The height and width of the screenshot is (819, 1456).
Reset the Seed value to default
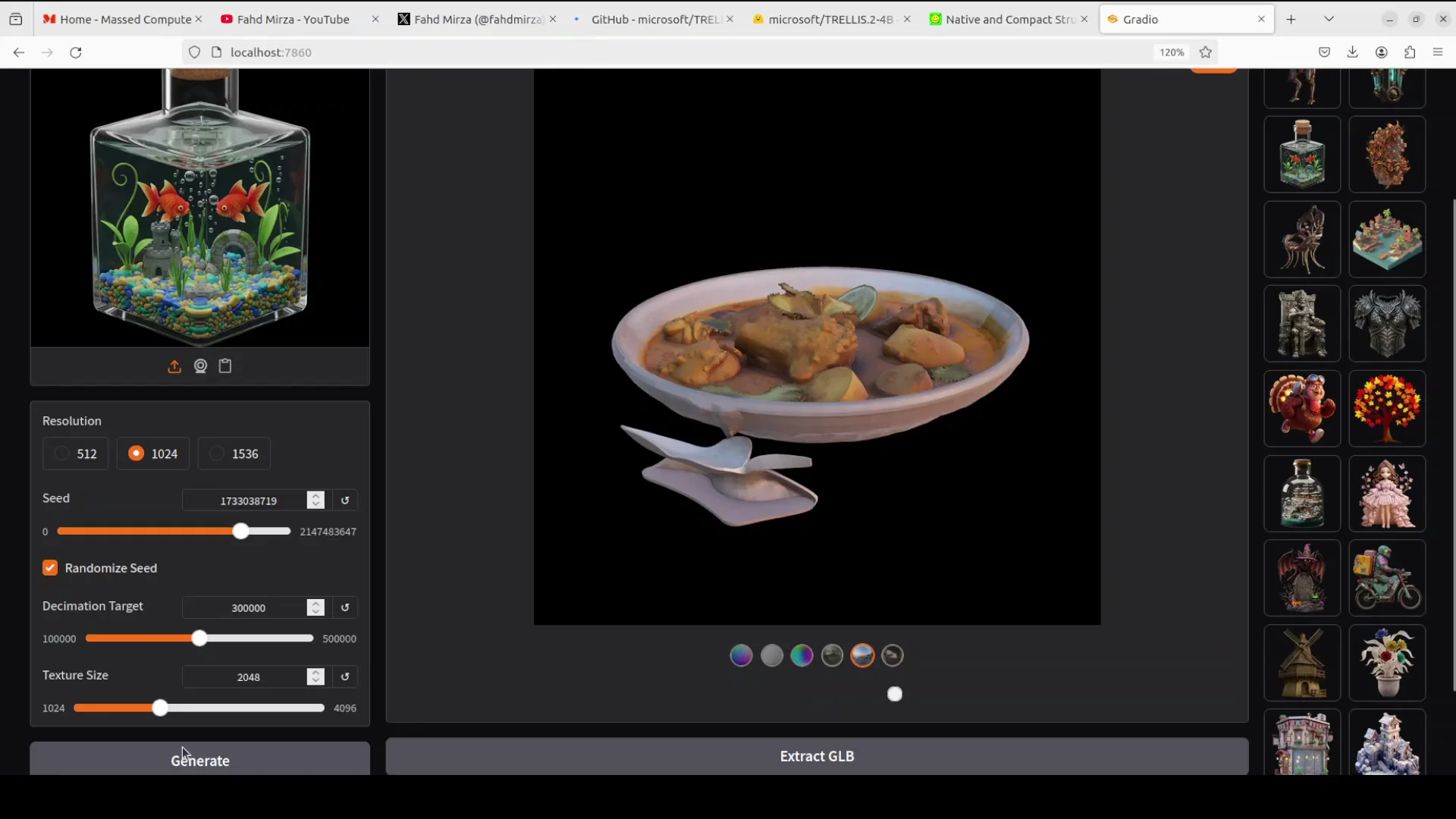tap(345, 500)
